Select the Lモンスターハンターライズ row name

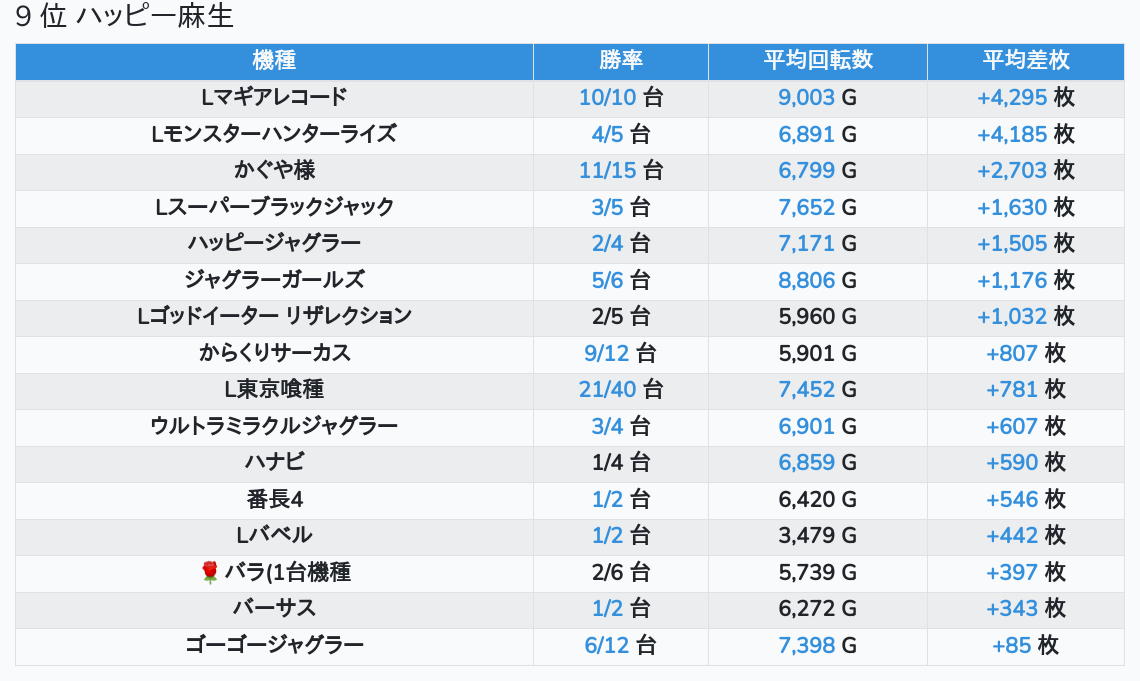(274, 134)
